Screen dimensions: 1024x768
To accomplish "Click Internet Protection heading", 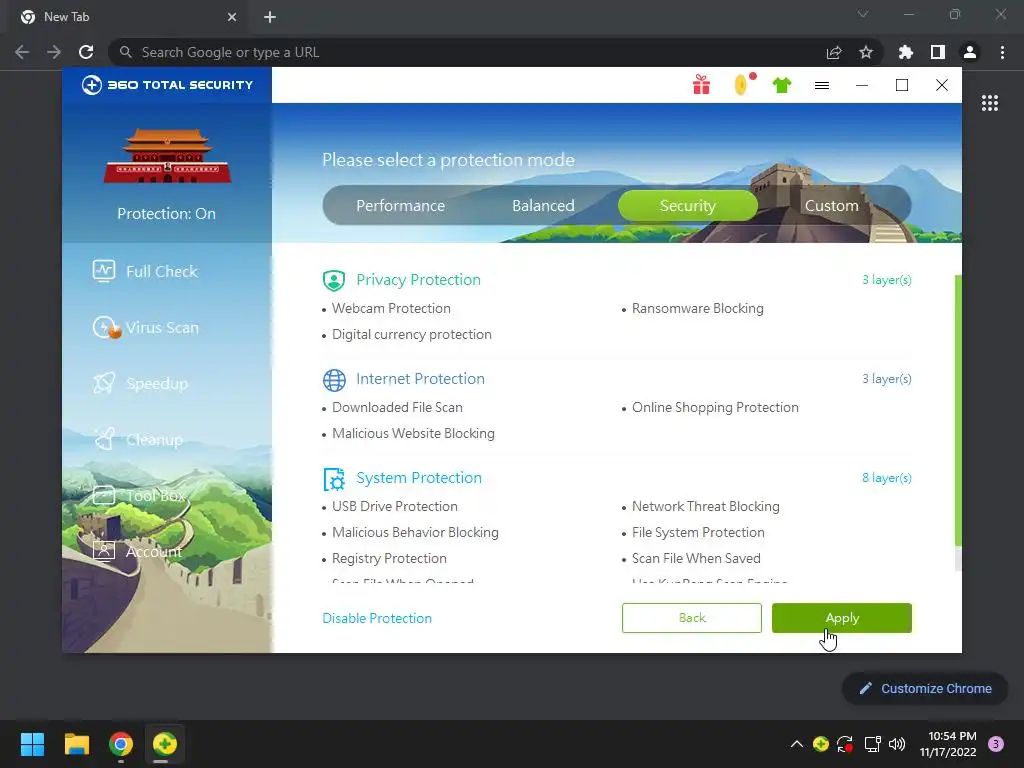I will tap(420, 379).
